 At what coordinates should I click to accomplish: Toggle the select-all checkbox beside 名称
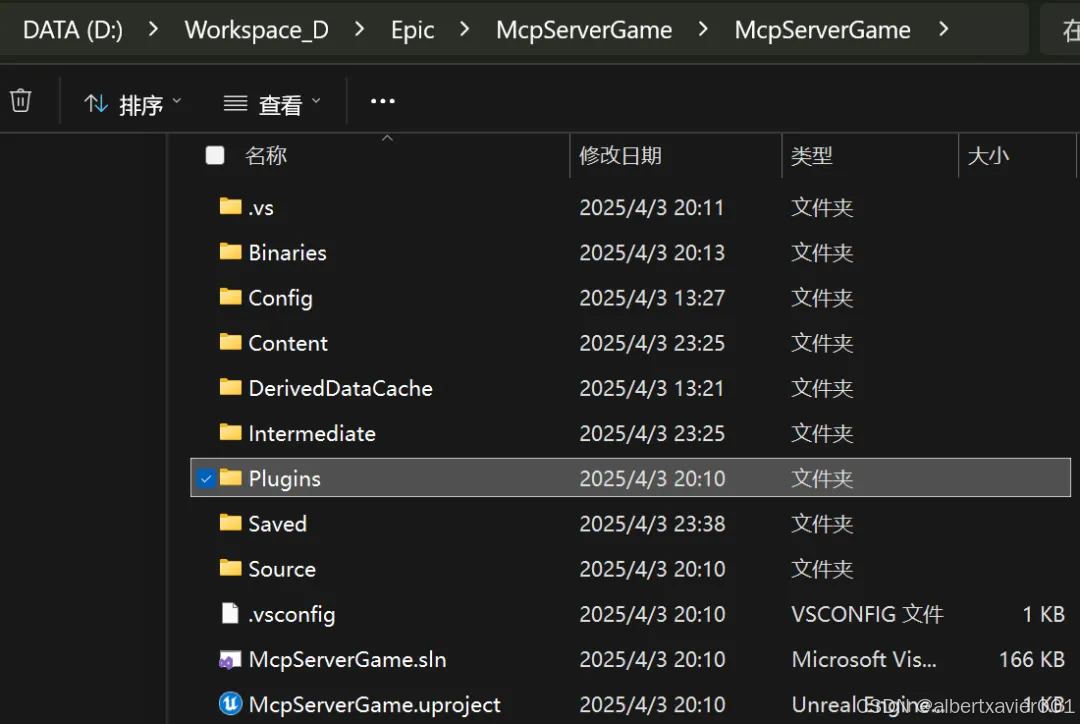pyautogui.click(x=215, y=156)
